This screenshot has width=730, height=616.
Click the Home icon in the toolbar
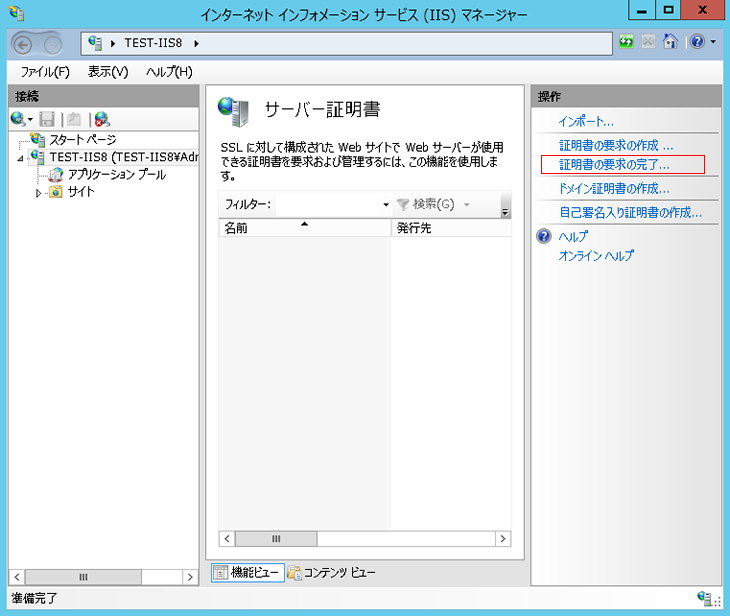(x=670, y=41)
